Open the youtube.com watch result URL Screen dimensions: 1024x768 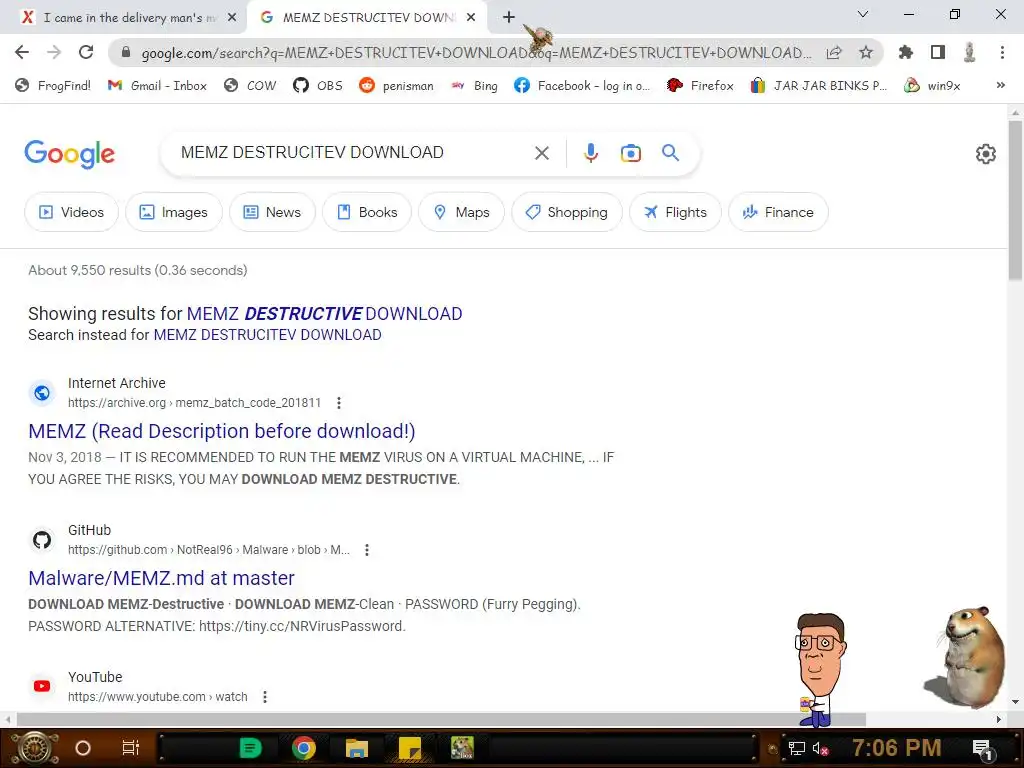(158, 697)
